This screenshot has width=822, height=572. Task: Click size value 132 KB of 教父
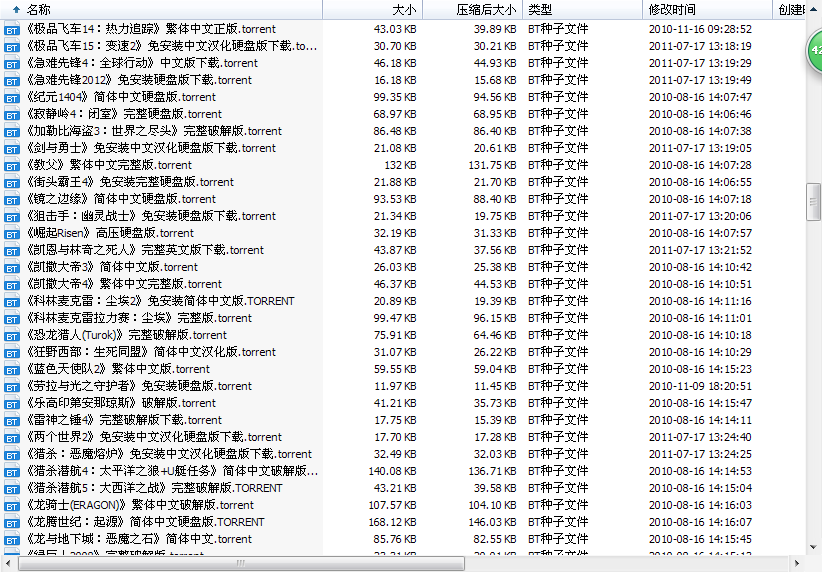(x=401, y=165)
